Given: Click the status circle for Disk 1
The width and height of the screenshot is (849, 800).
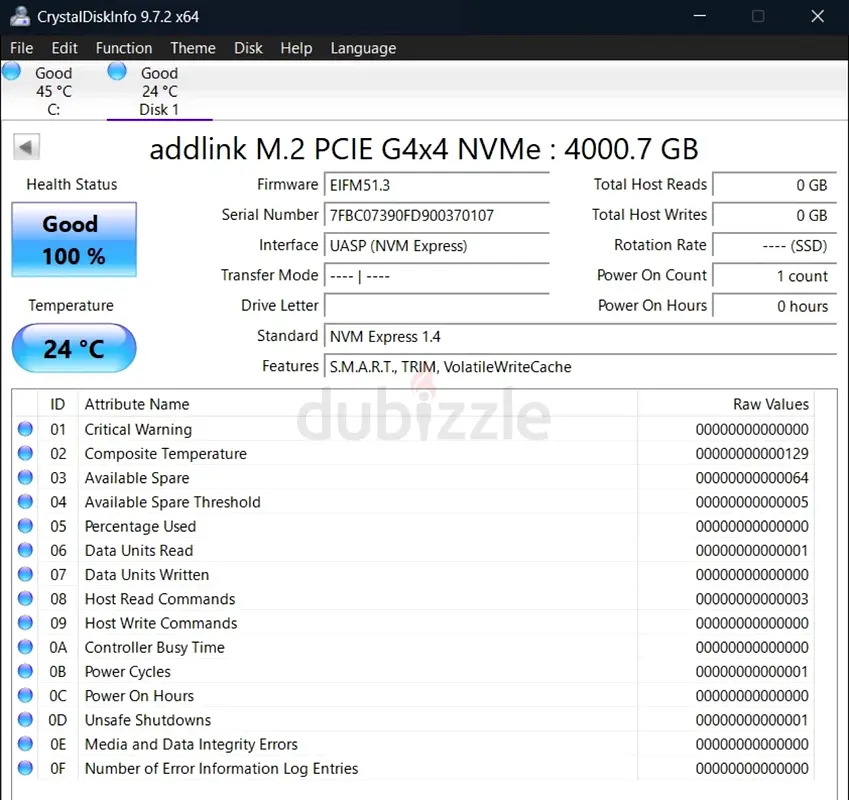Looking at the screenshot, I should coord(117,71).
